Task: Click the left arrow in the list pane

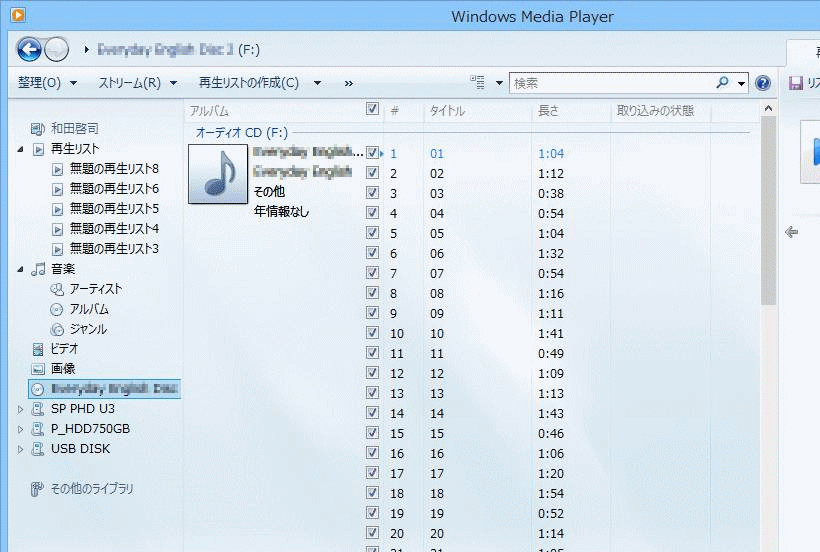Action: click(792, 232)
